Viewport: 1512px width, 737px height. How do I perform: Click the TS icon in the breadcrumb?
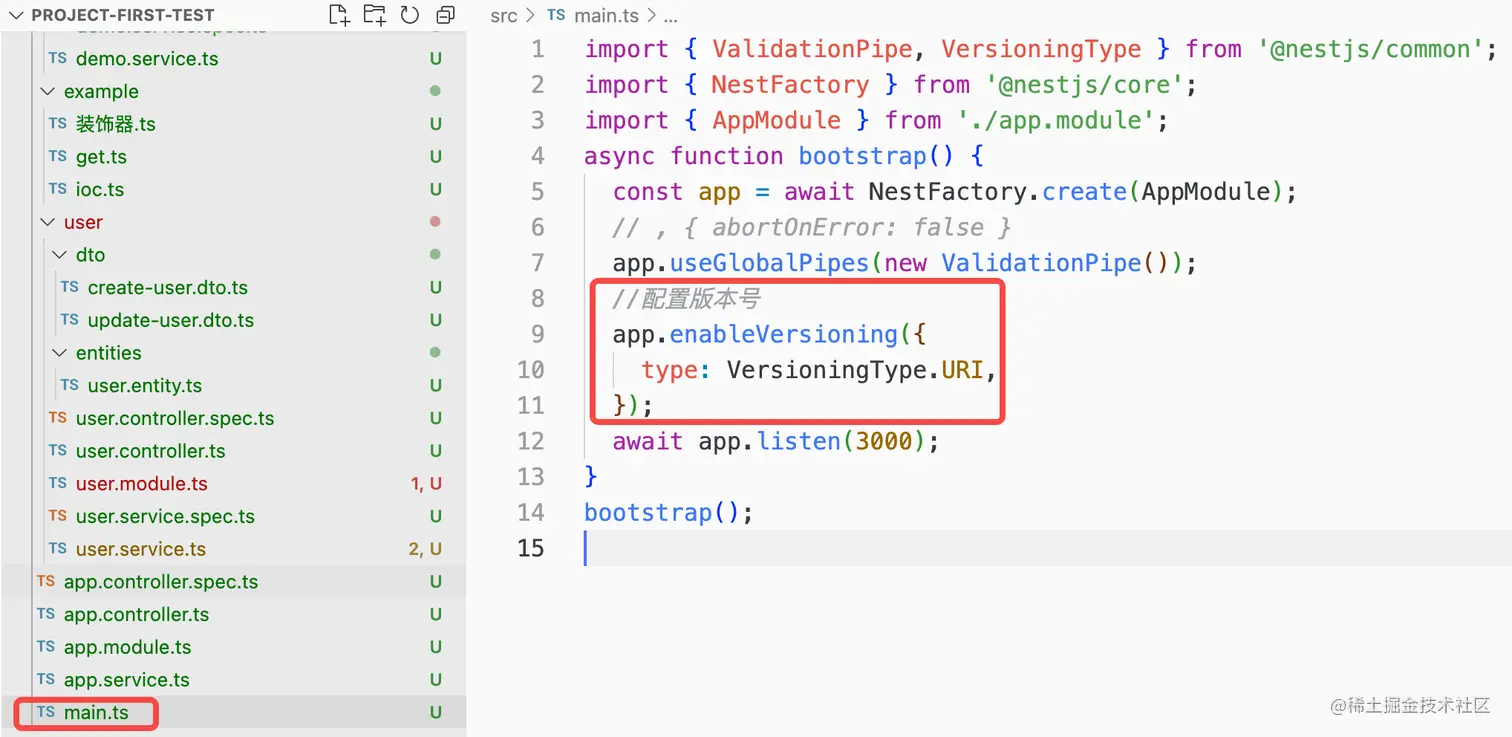pyautogui.click(x=556, y=16)
